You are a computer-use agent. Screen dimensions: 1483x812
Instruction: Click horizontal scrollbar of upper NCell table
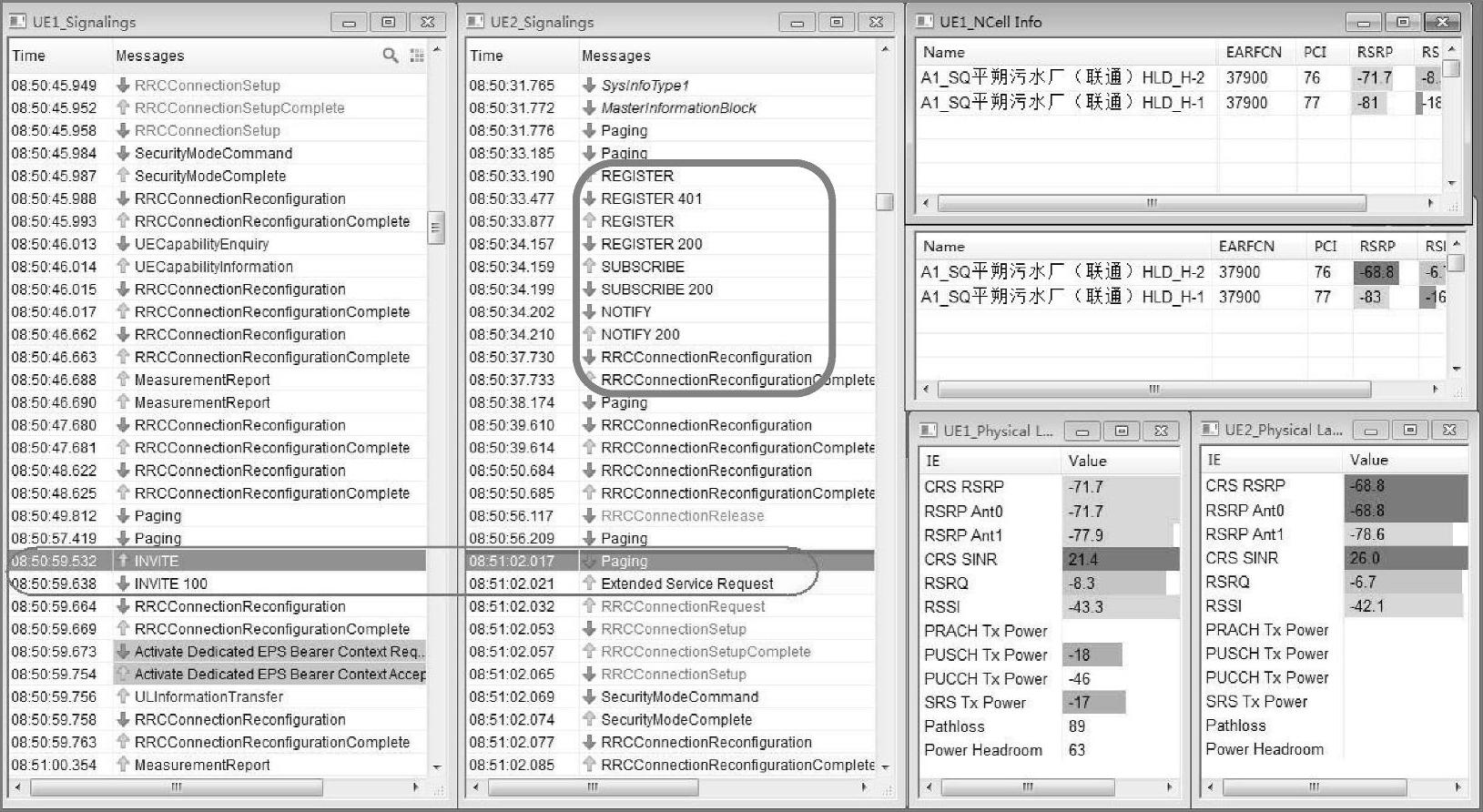pyautogui.click(x=1153, y=203)
